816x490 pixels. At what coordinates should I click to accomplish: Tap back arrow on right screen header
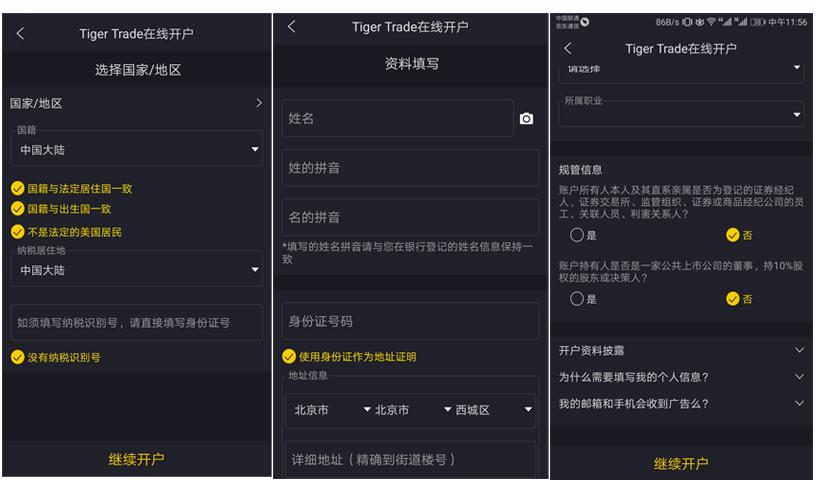tap(568, 48)
